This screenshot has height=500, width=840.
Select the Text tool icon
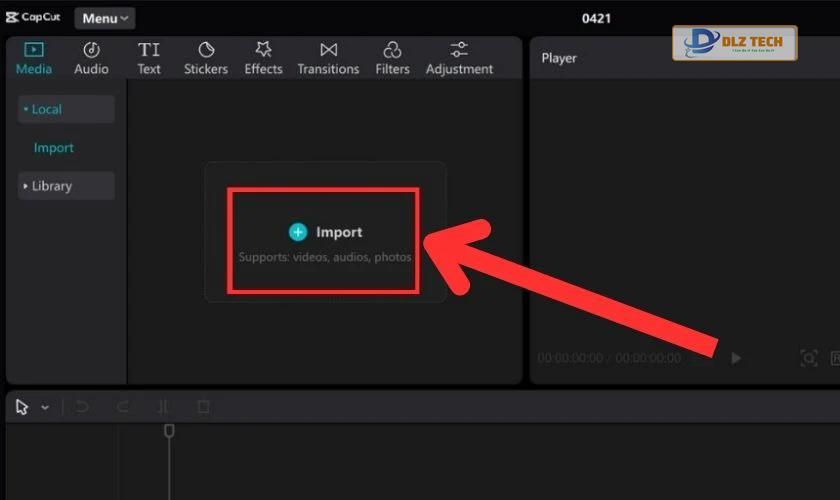[x=148, y=50]
